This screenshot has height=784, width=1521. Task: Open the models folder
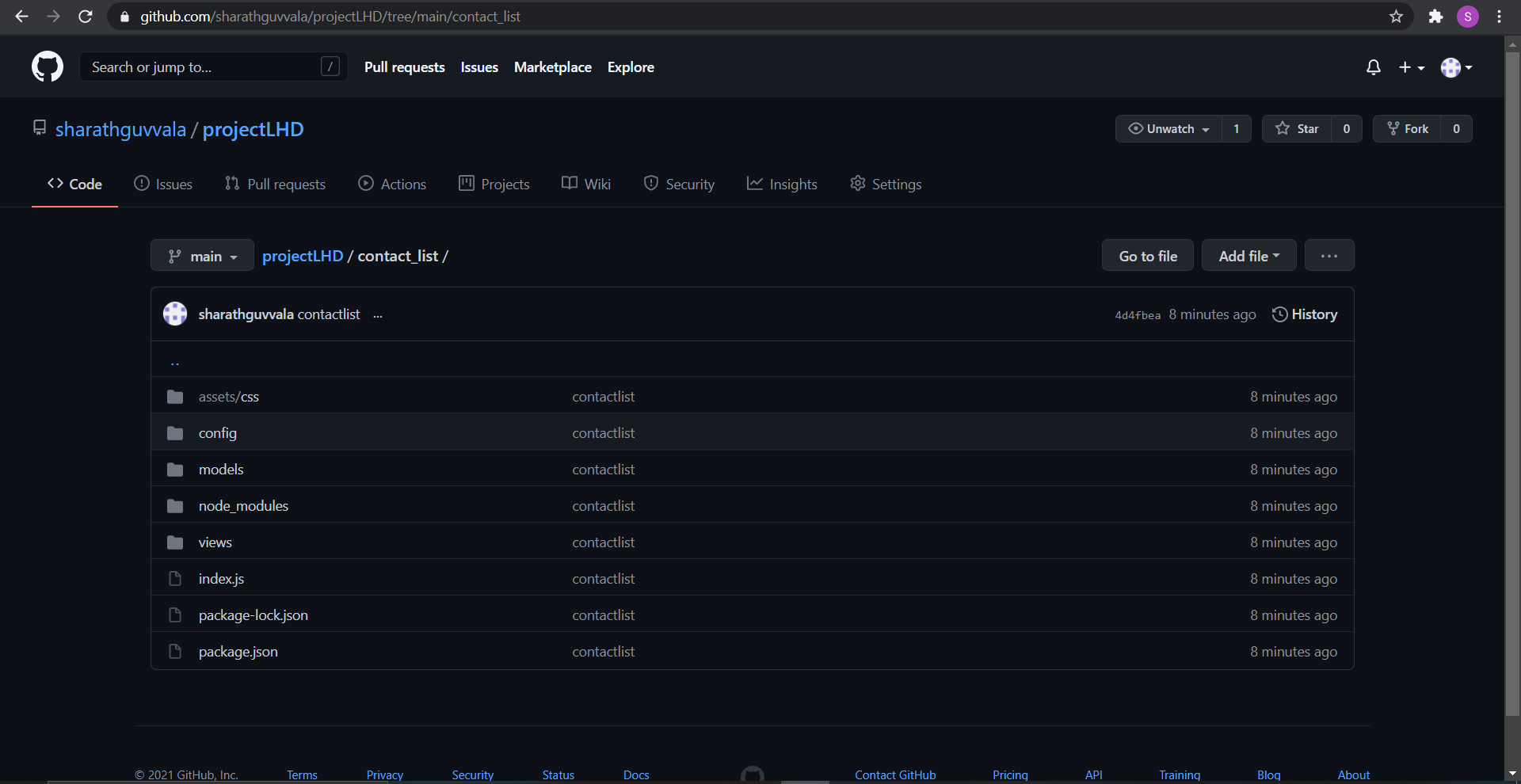(221, 469)
